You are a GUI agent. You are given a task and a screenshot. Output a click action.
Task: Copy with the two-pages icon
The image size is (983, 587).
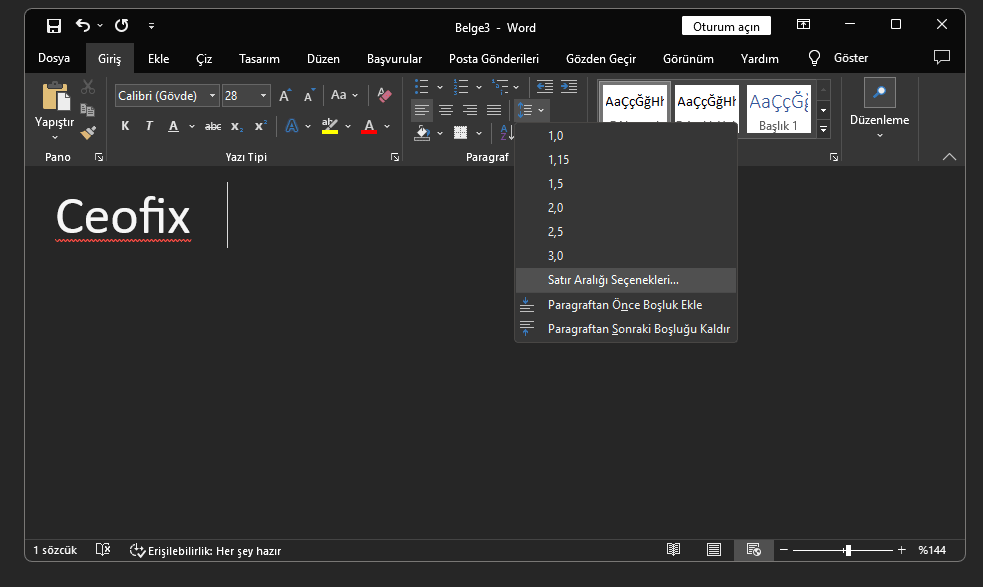(88, 110)
